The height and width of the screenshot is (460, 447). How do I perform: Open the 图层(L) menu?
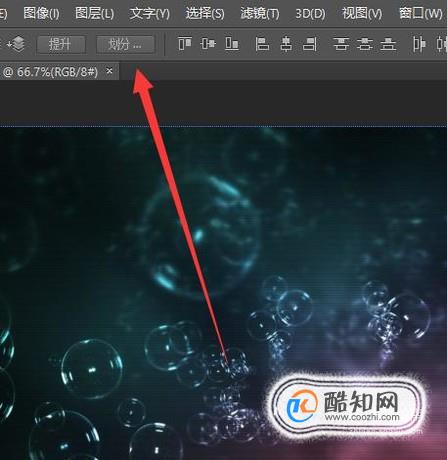95,14
